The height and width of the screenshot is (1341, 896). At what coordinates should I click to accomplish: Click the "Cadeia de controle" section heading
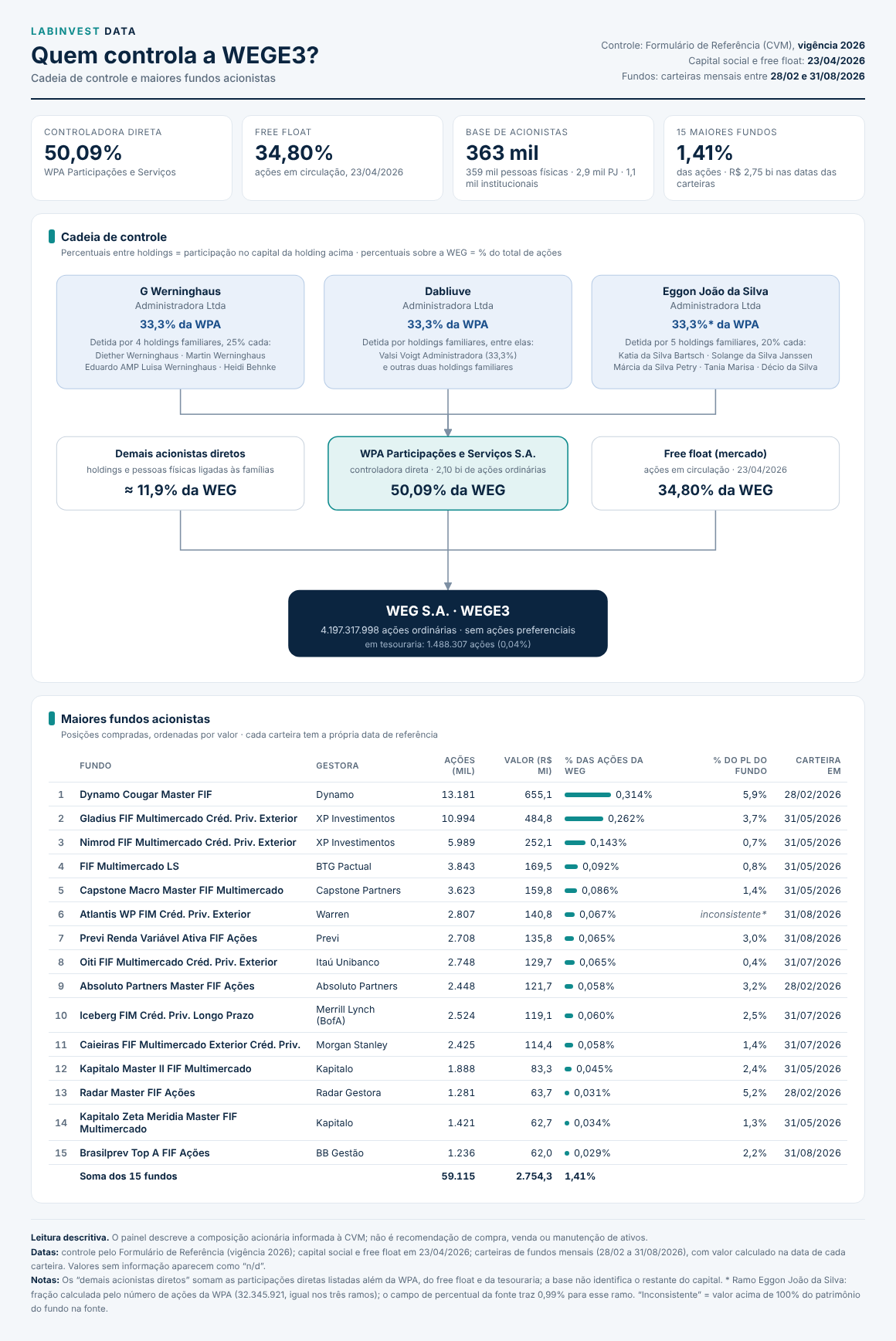pos(114,237)
